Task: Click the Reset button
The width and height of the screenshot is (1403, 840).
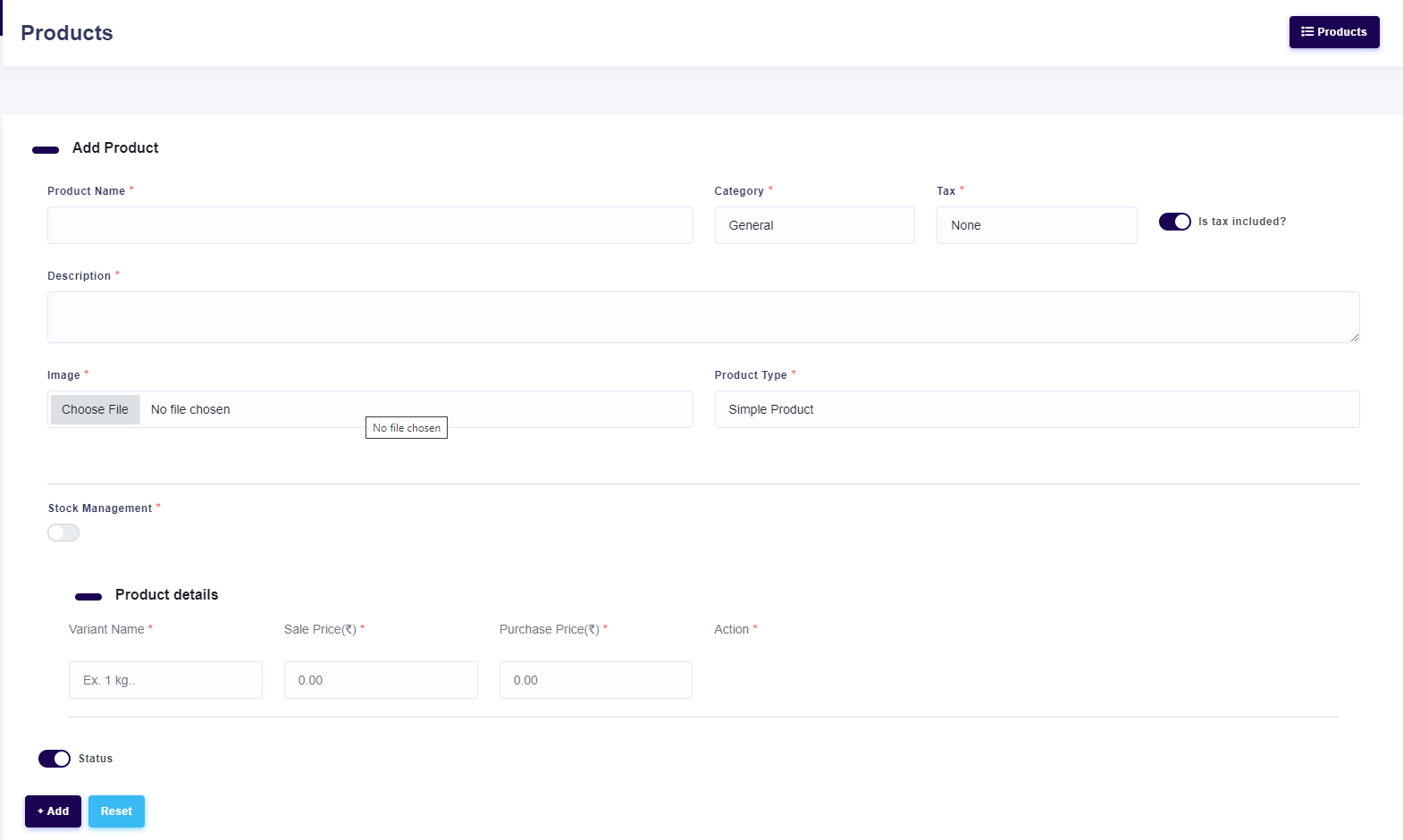Action: click(x=116, y=811)
